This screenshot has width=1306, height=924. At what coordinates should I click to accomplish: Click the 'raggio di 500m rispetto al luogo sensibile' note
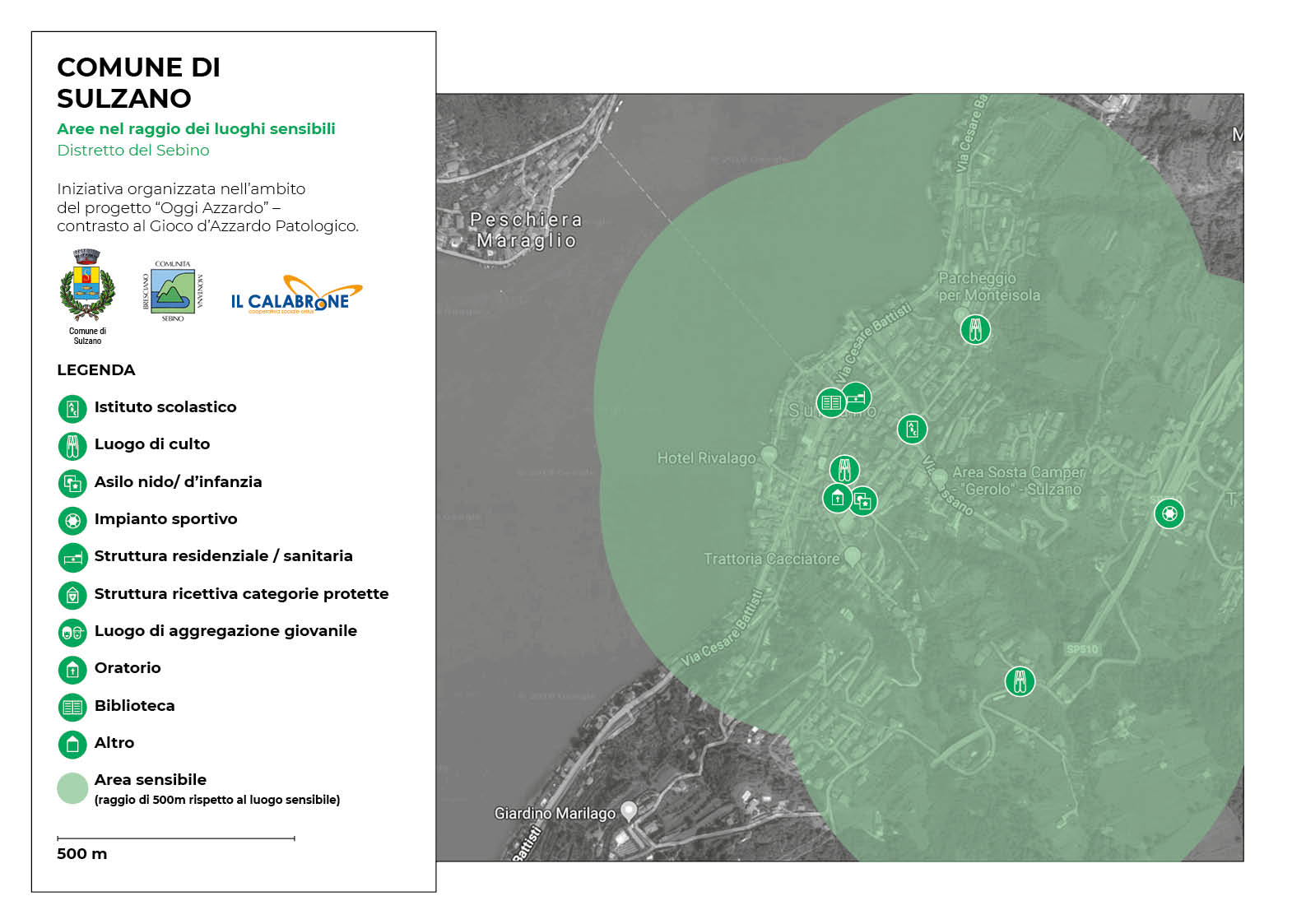pyautogui.click(x=217, y=800)
